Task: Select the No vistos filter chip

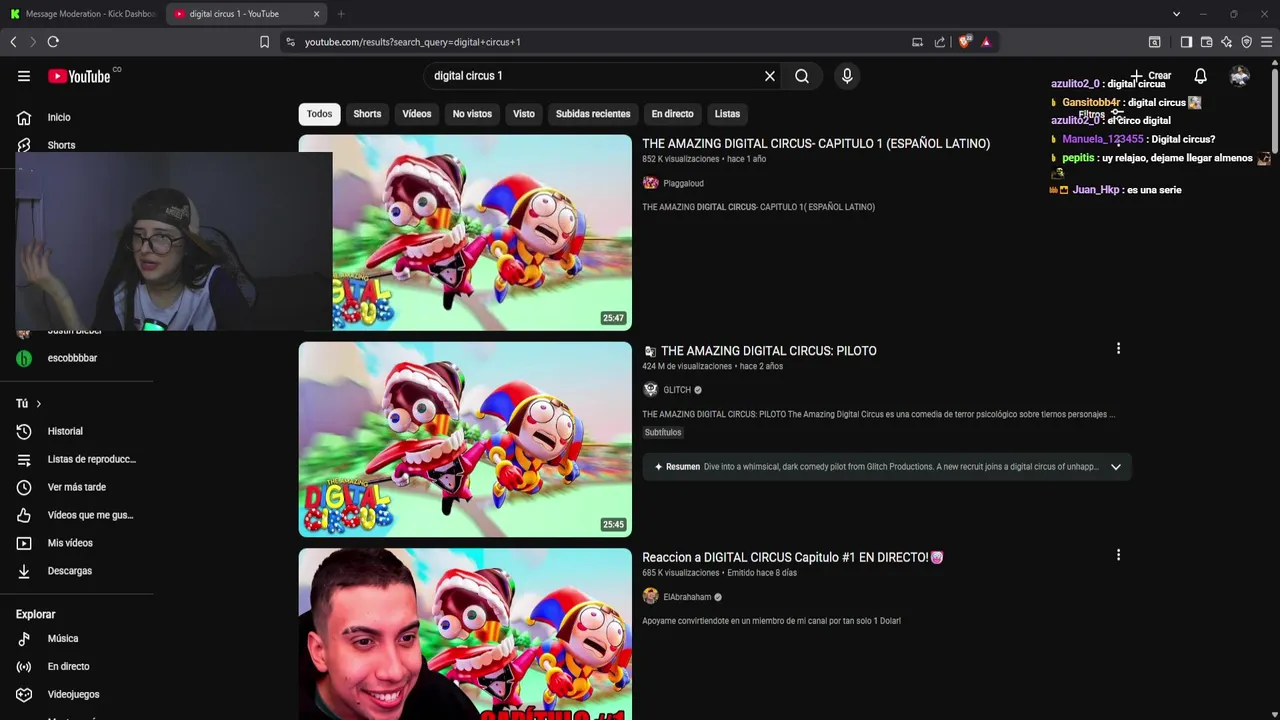Action: point(472,114)
